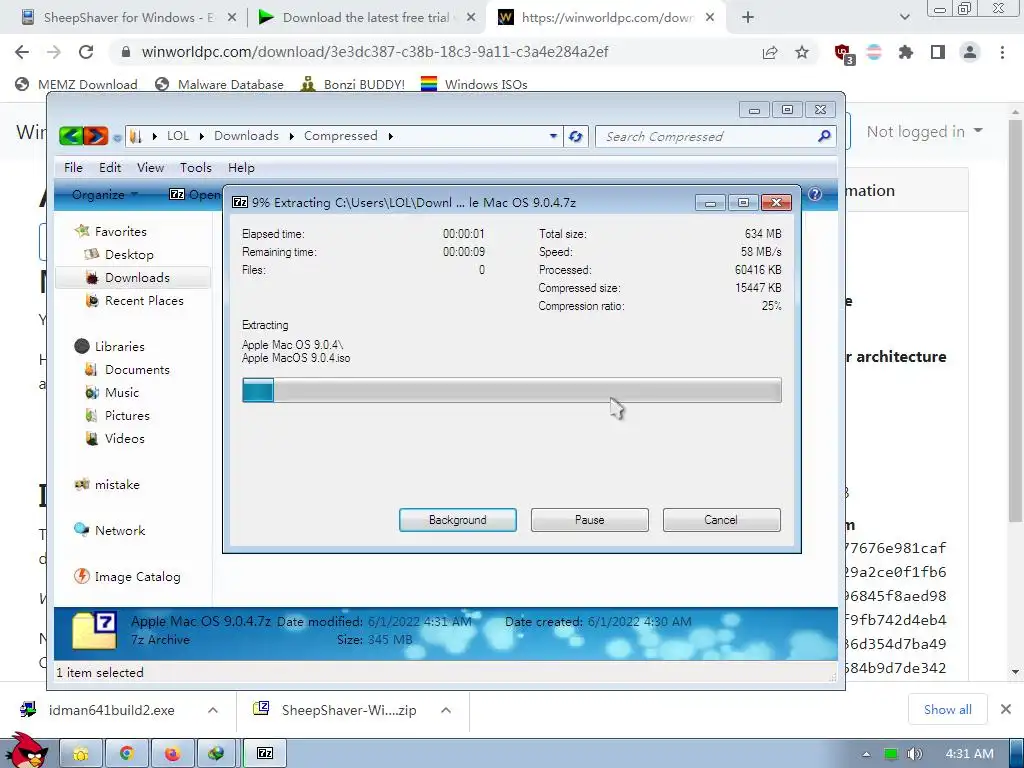Open Libraries in the navigation pane
The image size is (1024, 768).
[119, 347]
